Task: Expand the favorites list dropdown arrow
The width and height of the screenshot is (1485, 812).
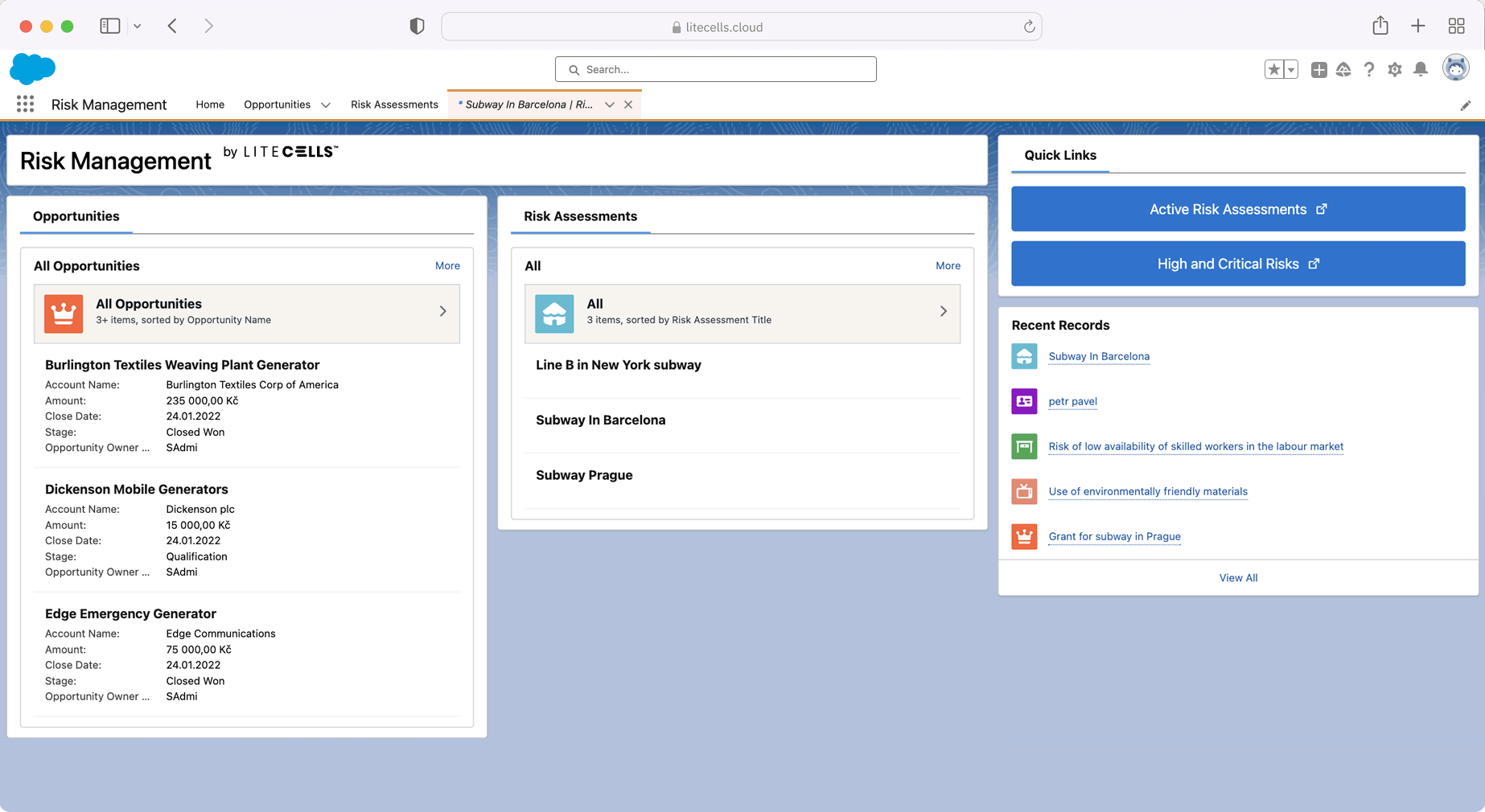Action: pos(1291,70)
